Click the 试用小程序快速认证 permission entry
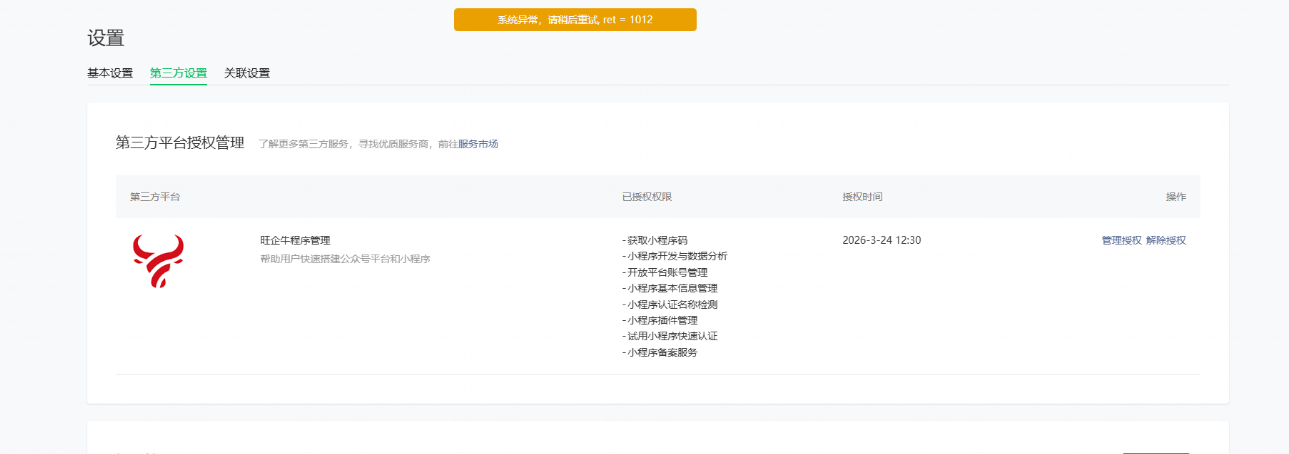 670,336
